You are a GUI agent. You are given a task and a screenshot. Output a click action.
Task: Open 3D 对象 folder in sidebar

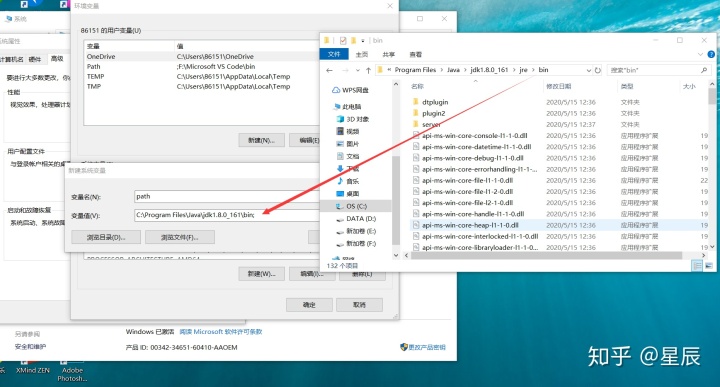353,119
